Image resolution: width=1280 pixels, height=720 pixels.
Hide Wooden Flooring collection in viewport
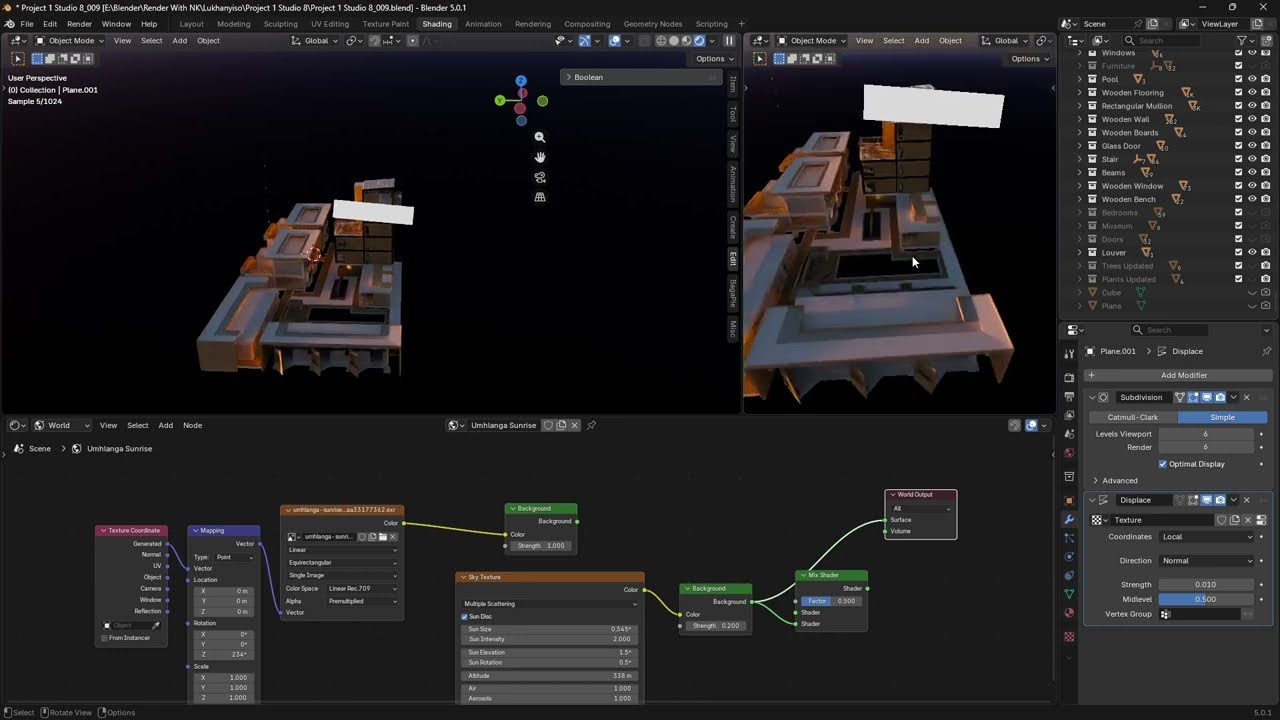[x=1252, y=92]
